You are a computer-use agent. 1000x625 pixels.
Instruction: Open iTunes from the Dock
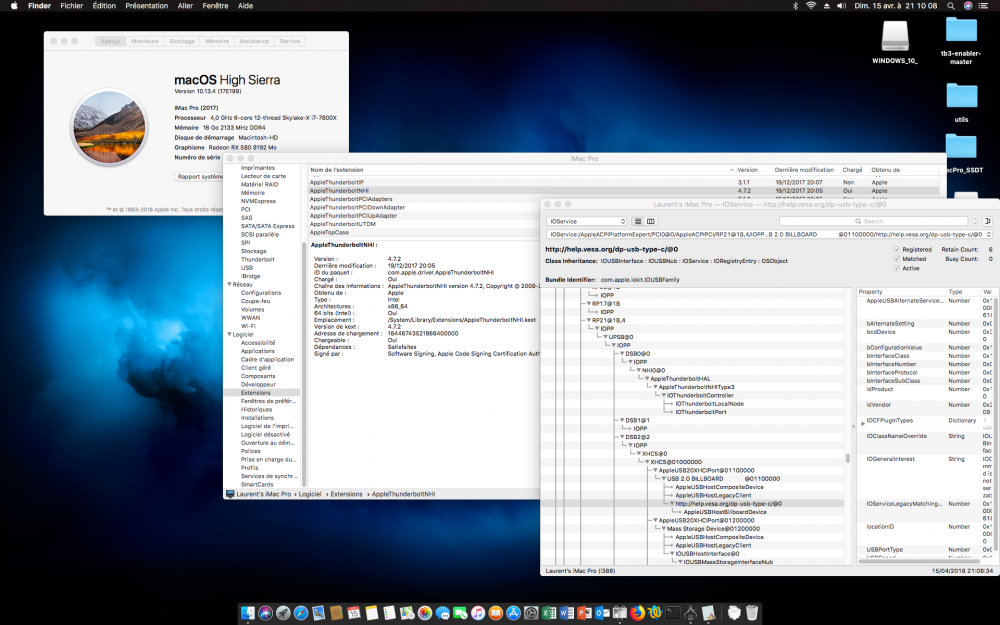(478, 614)
